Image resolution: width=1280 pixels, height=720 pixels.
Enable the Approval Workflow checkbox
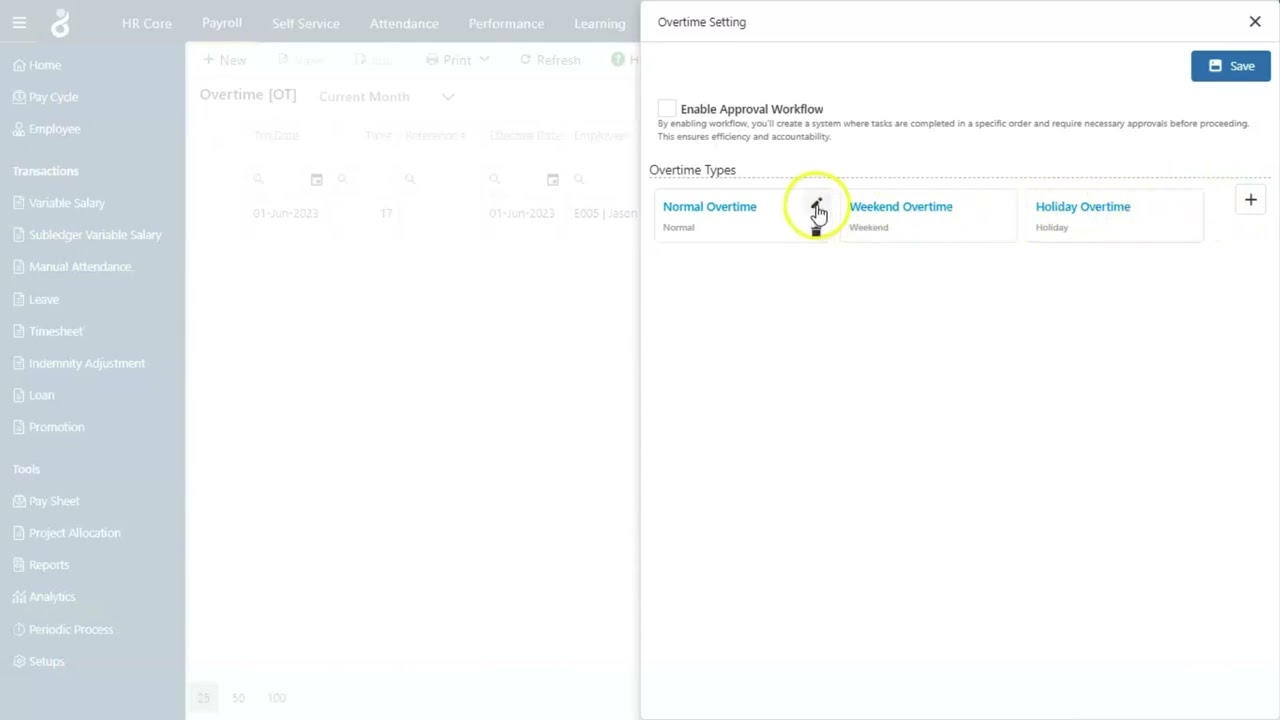667,109
